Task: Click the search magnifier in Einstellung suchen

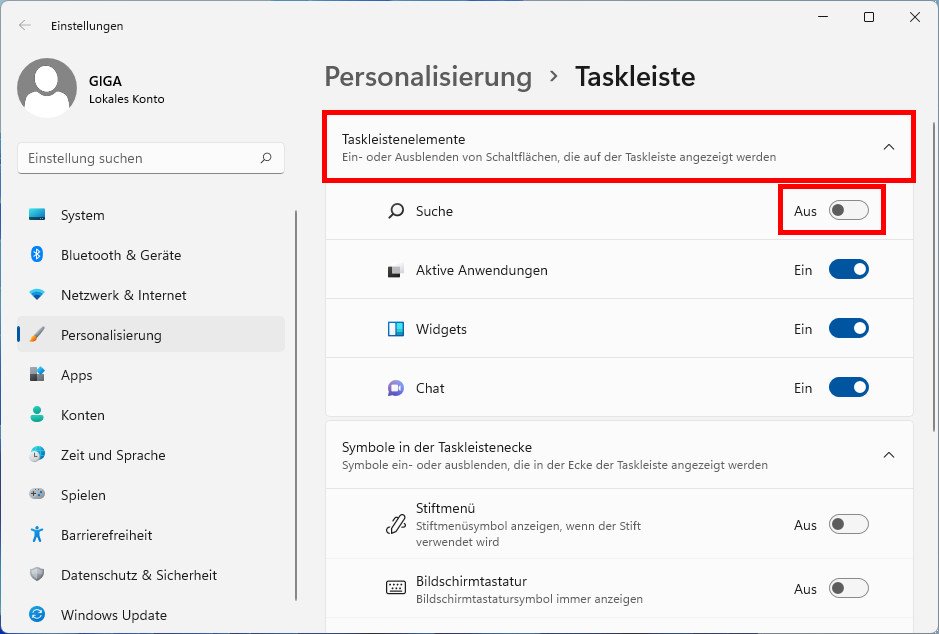Action: click(x=266, y=158)
